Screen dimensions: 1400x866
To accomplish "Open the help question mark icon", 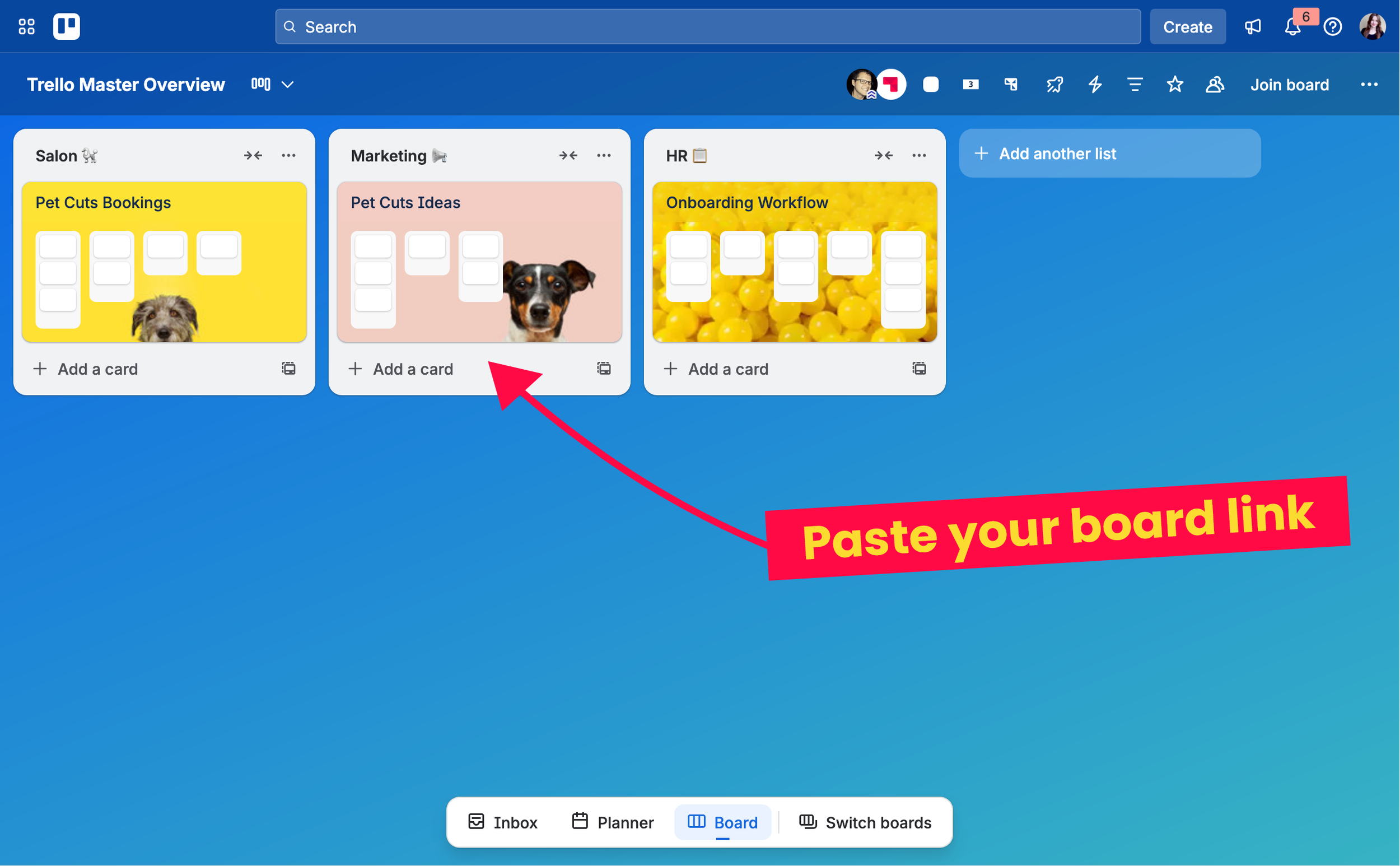I will pyautogui.click(x=1332, y=27).
